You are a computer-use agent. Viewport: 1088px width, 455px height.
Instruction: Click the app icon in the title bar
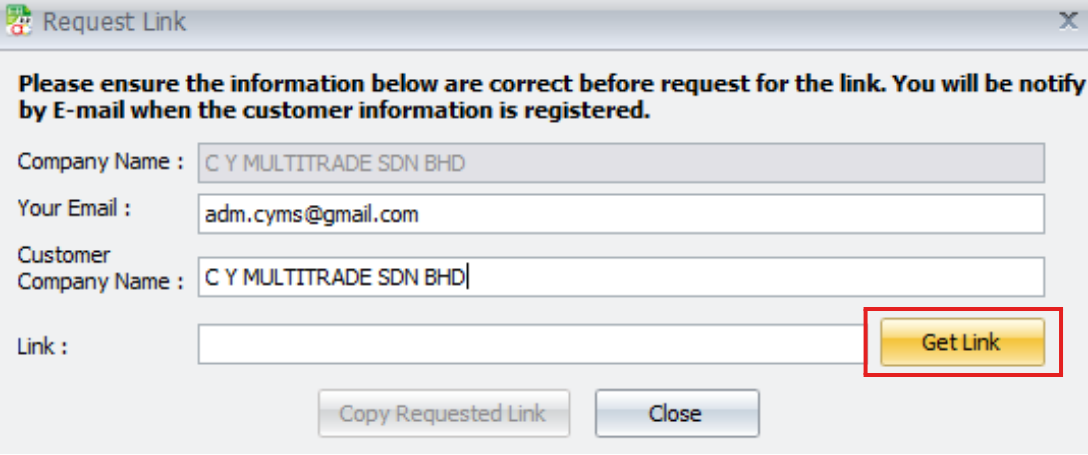[x=18, y=22]
